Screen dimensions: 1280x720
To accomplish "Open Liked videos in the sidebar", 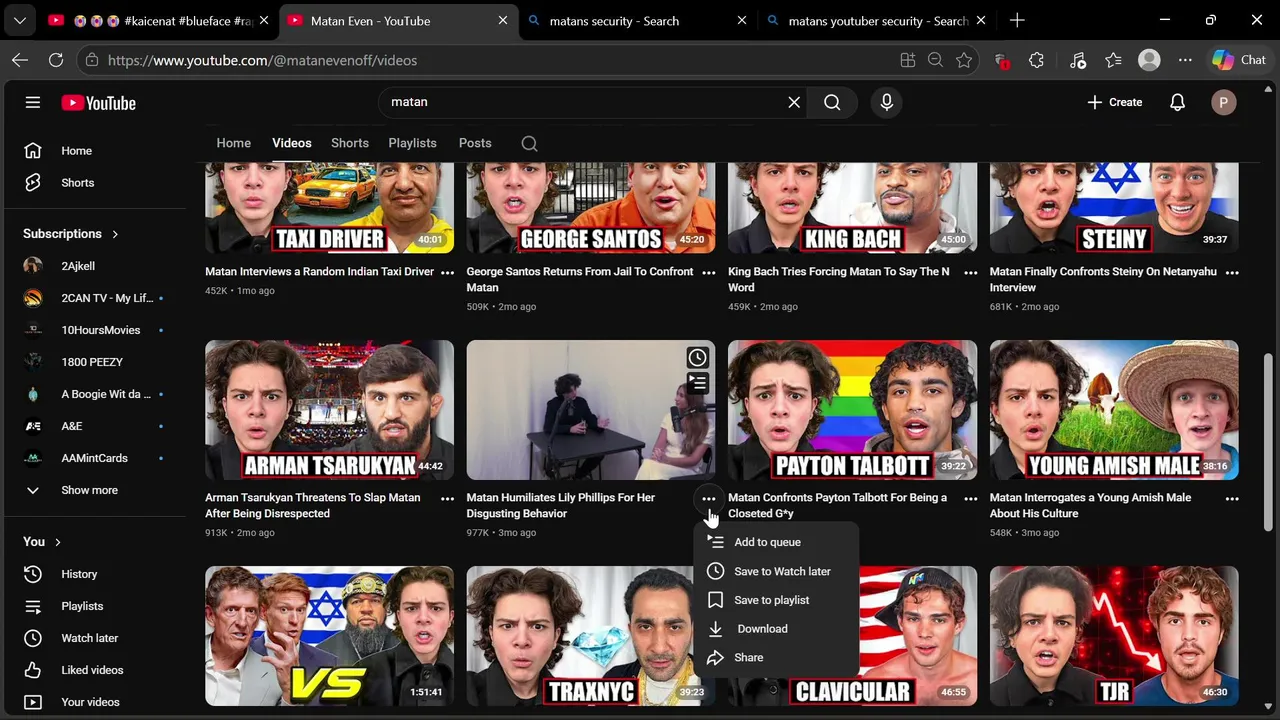I will coord(98,670).
